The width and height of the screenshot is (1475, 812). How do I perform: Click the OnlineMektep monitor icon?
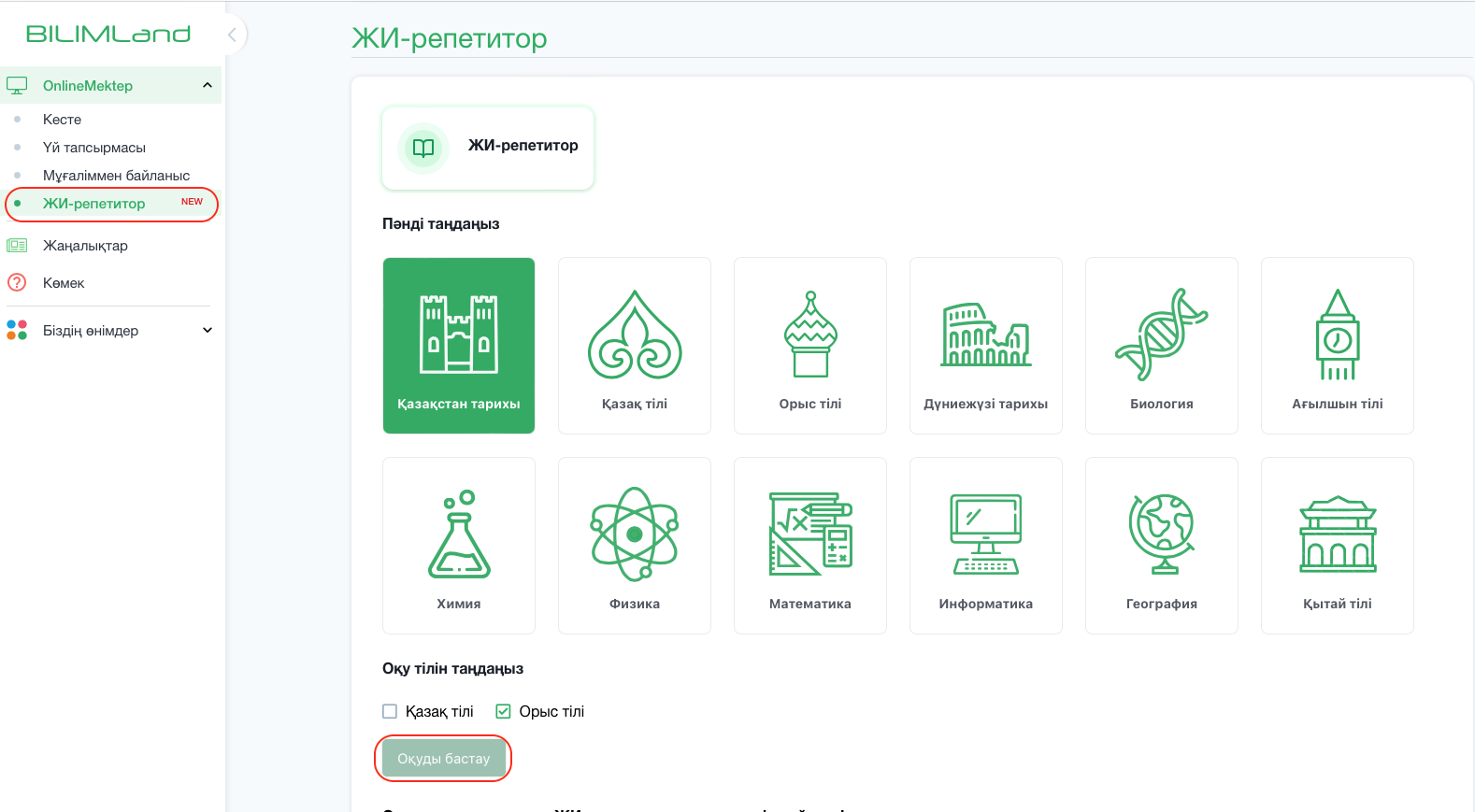pos(17,86)
